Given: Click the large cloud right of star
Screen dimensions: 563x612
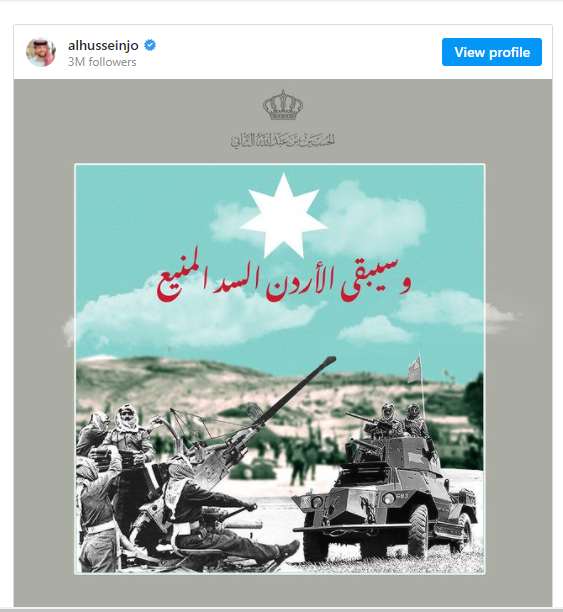Looking at the screenshot, I should point(375,221).
